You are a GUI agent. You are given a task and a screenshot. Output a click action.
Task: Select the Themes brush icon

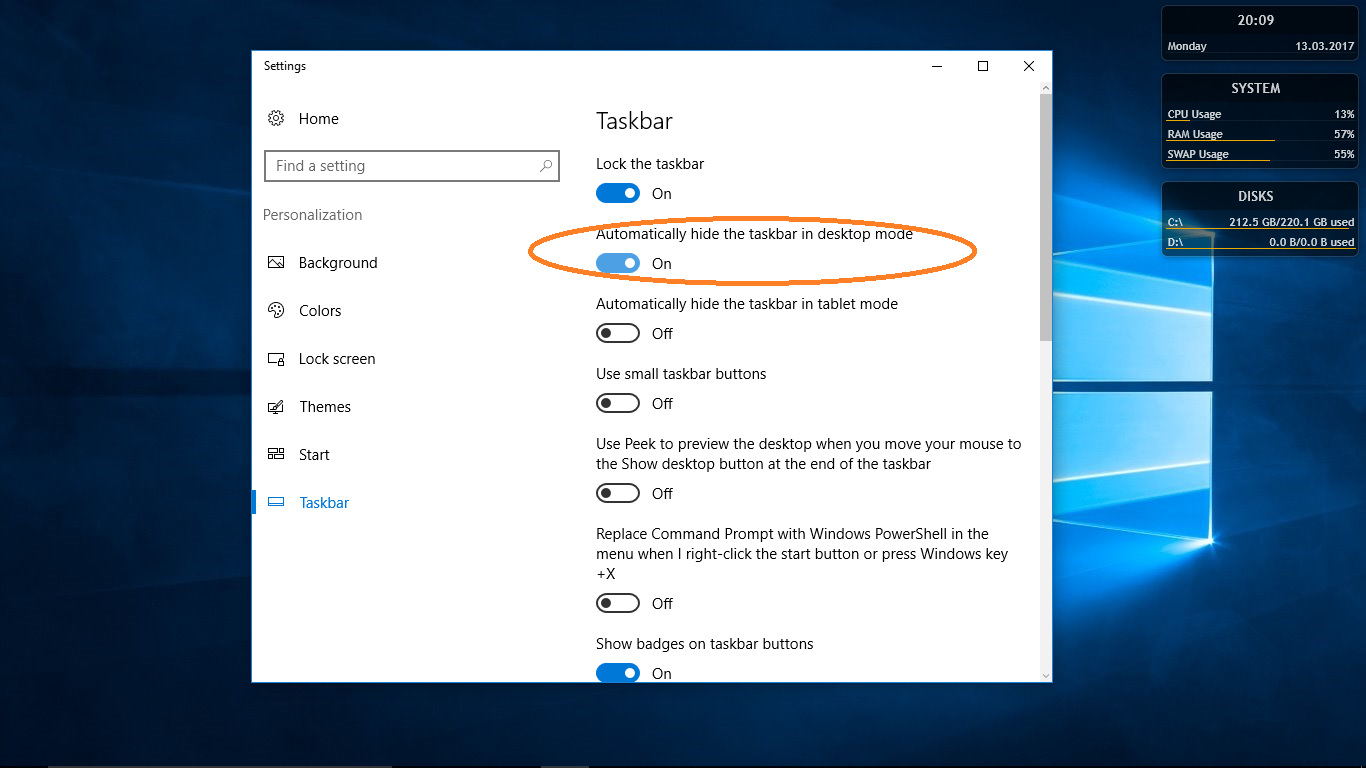click(276, 406)
